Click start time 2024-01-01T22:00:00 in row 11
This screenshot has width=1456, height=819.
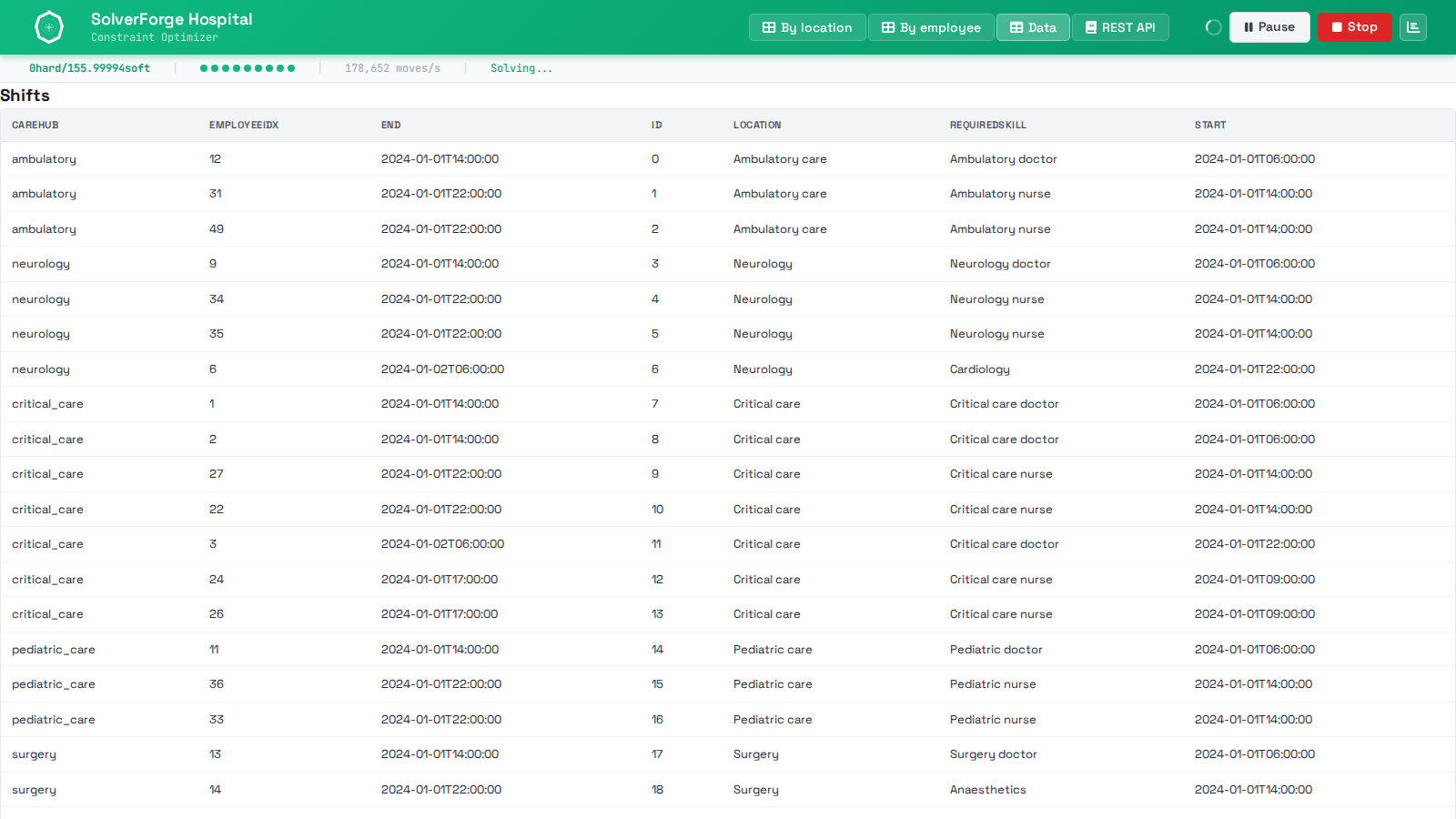[1255, 544]
